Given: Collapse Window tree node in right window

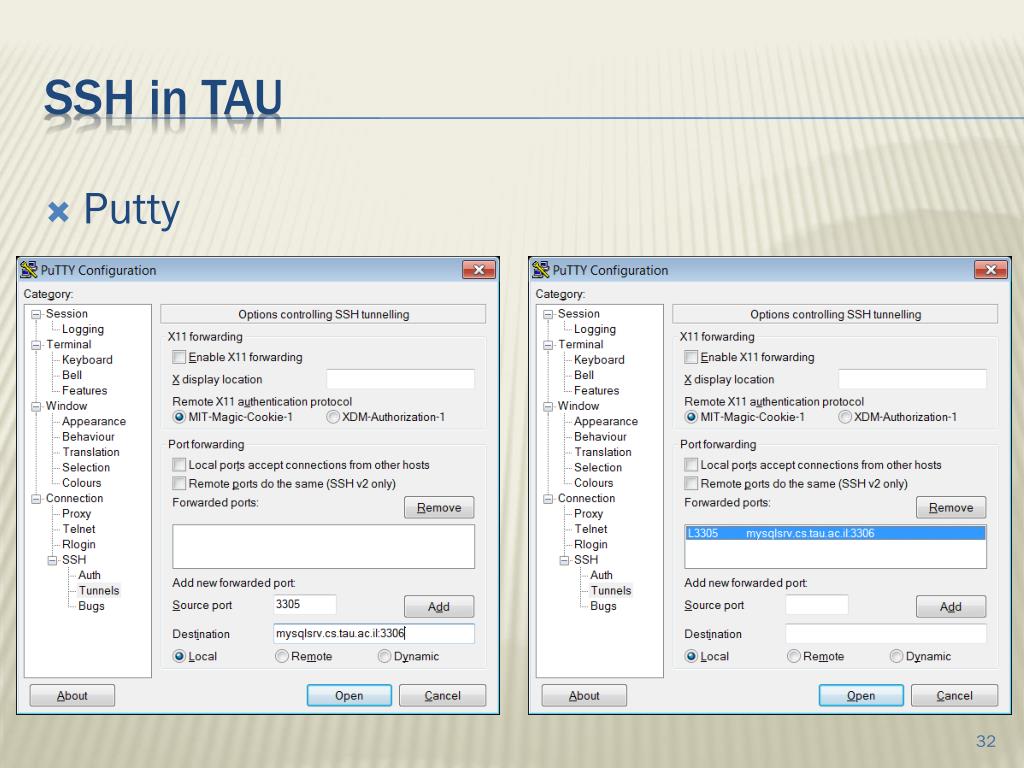Looking at the screenshot, I should 549,406.
